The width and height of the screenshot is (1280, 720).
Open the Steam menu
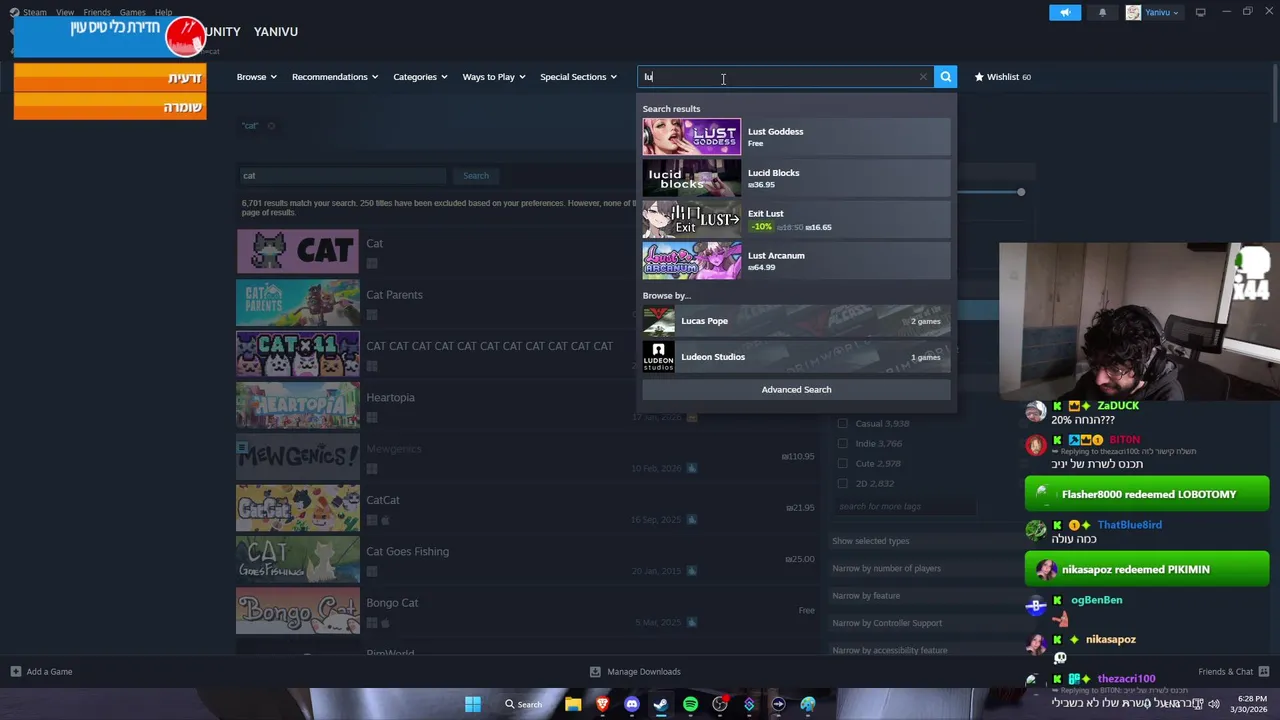pyautogui.click(x=34, y=12)
